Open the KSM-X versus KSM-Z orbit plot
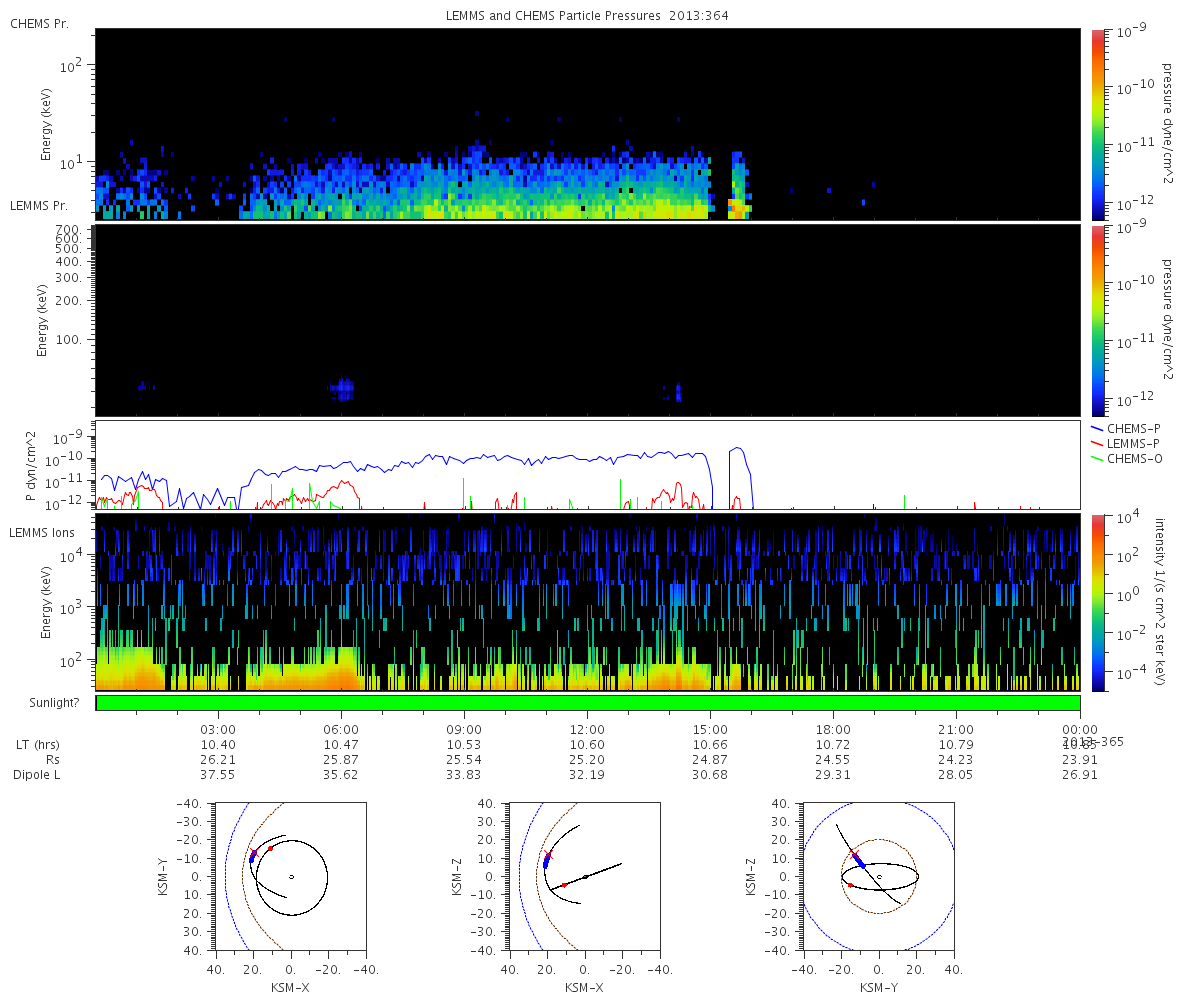1200x1000 pixels. pos(584,876)
